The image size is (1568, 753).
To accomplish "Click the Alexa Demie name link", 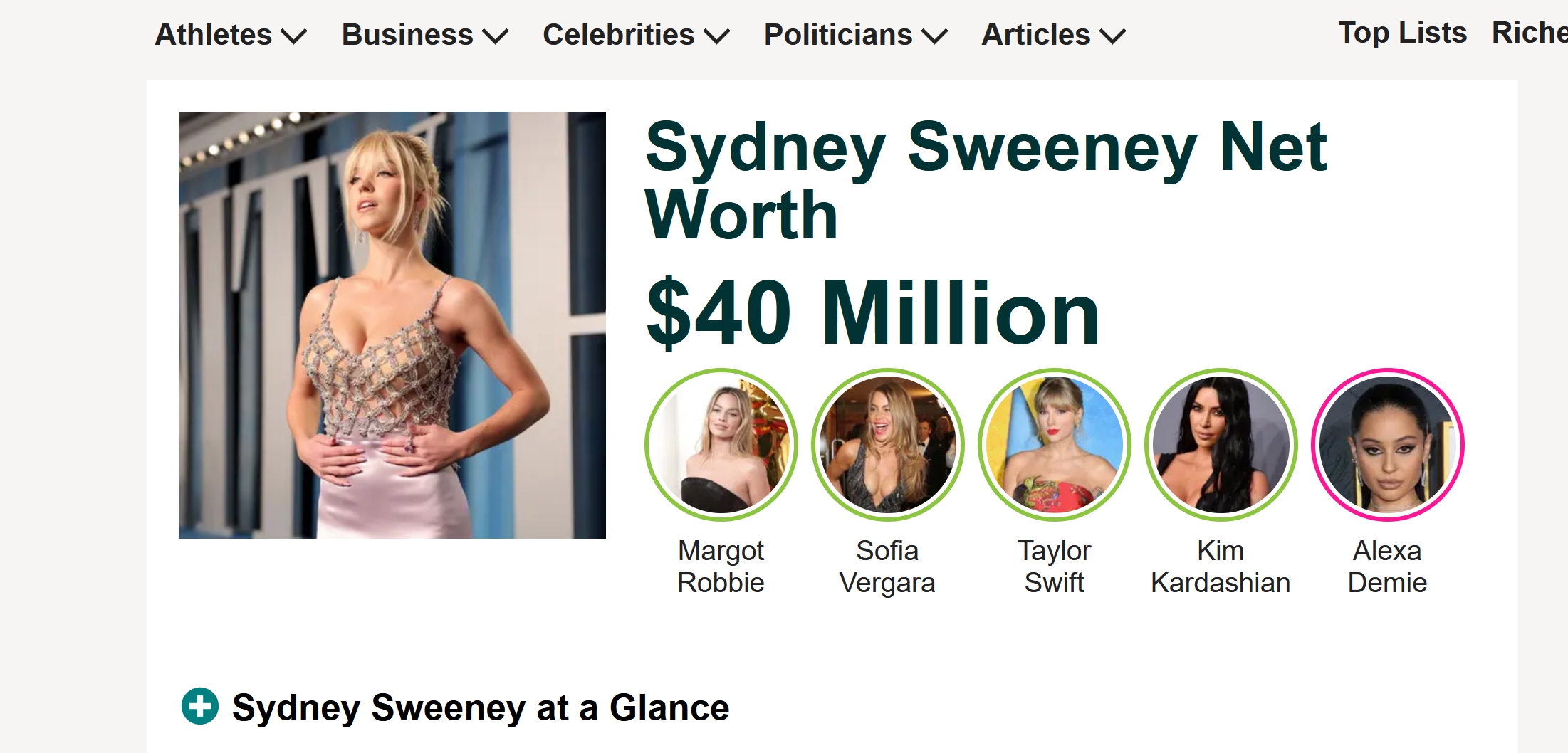I will [1387, 567].
